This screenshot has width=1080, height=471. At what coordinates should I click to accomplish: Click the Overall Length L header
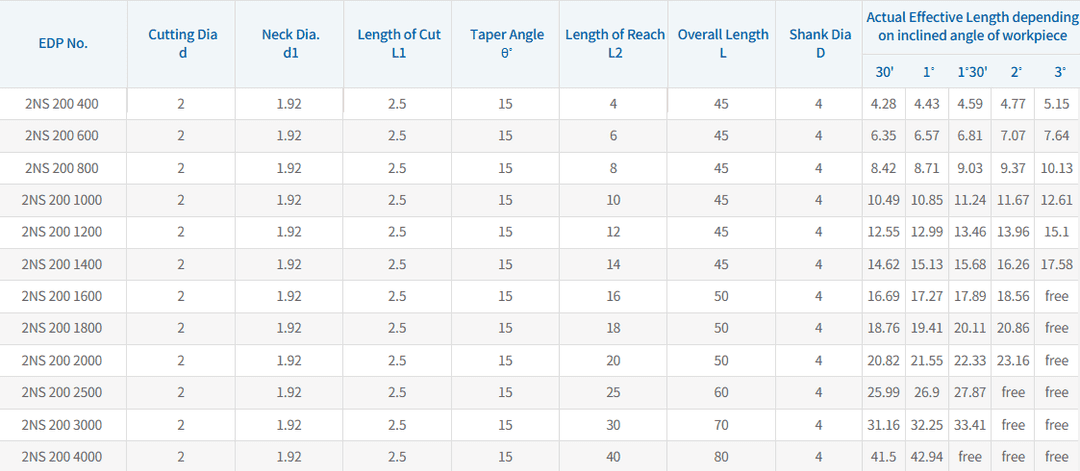[x=722, y=44]
